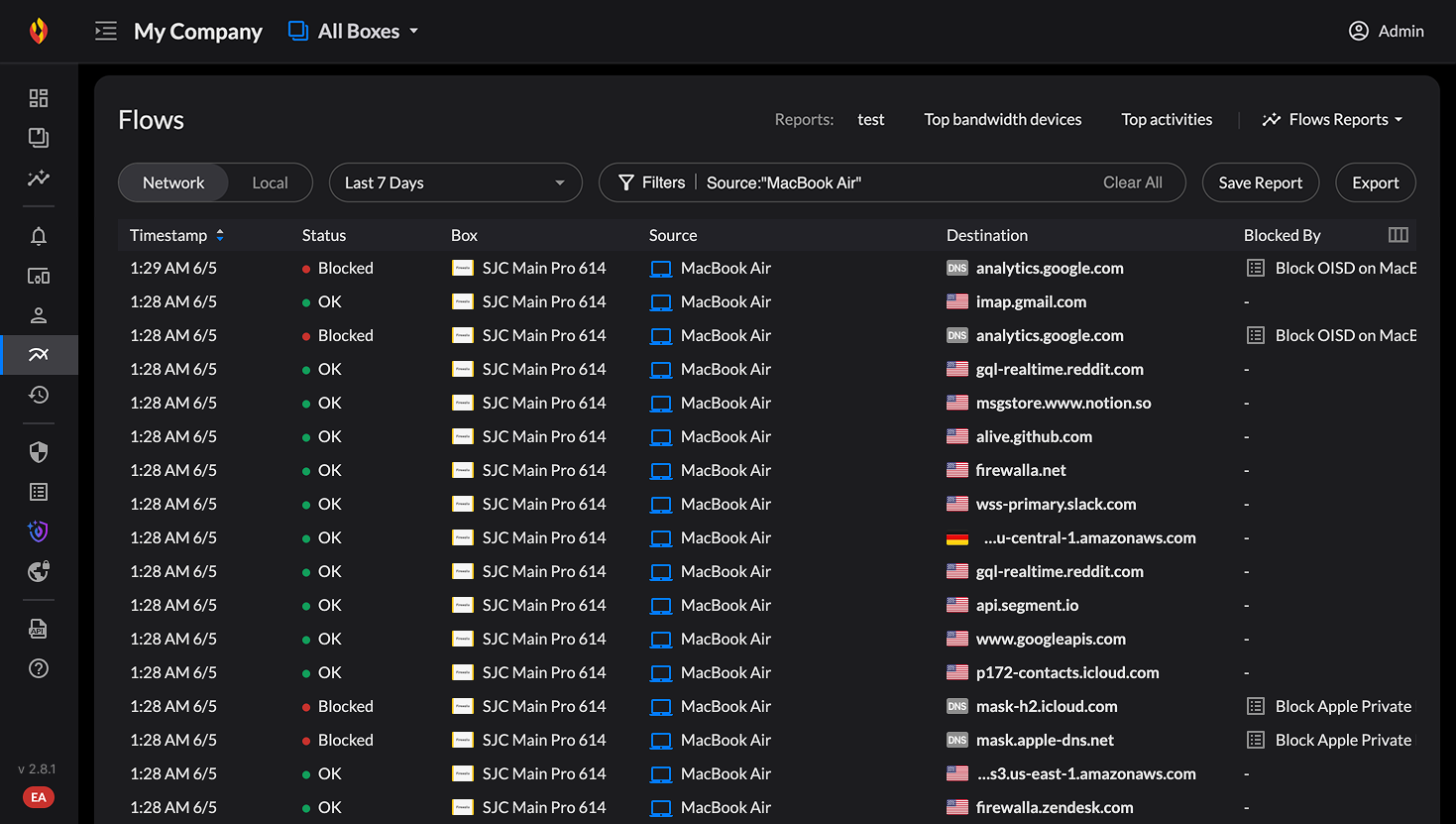Click destination www.googleapis.com

1051,639
